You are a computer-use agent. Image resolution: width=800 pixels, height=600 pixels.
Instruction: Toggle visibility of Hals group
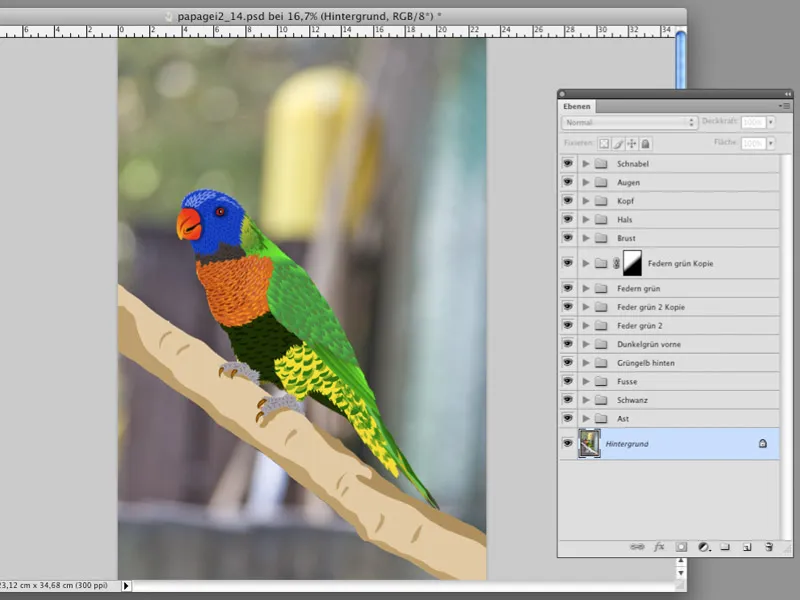(x=568, y=219)
